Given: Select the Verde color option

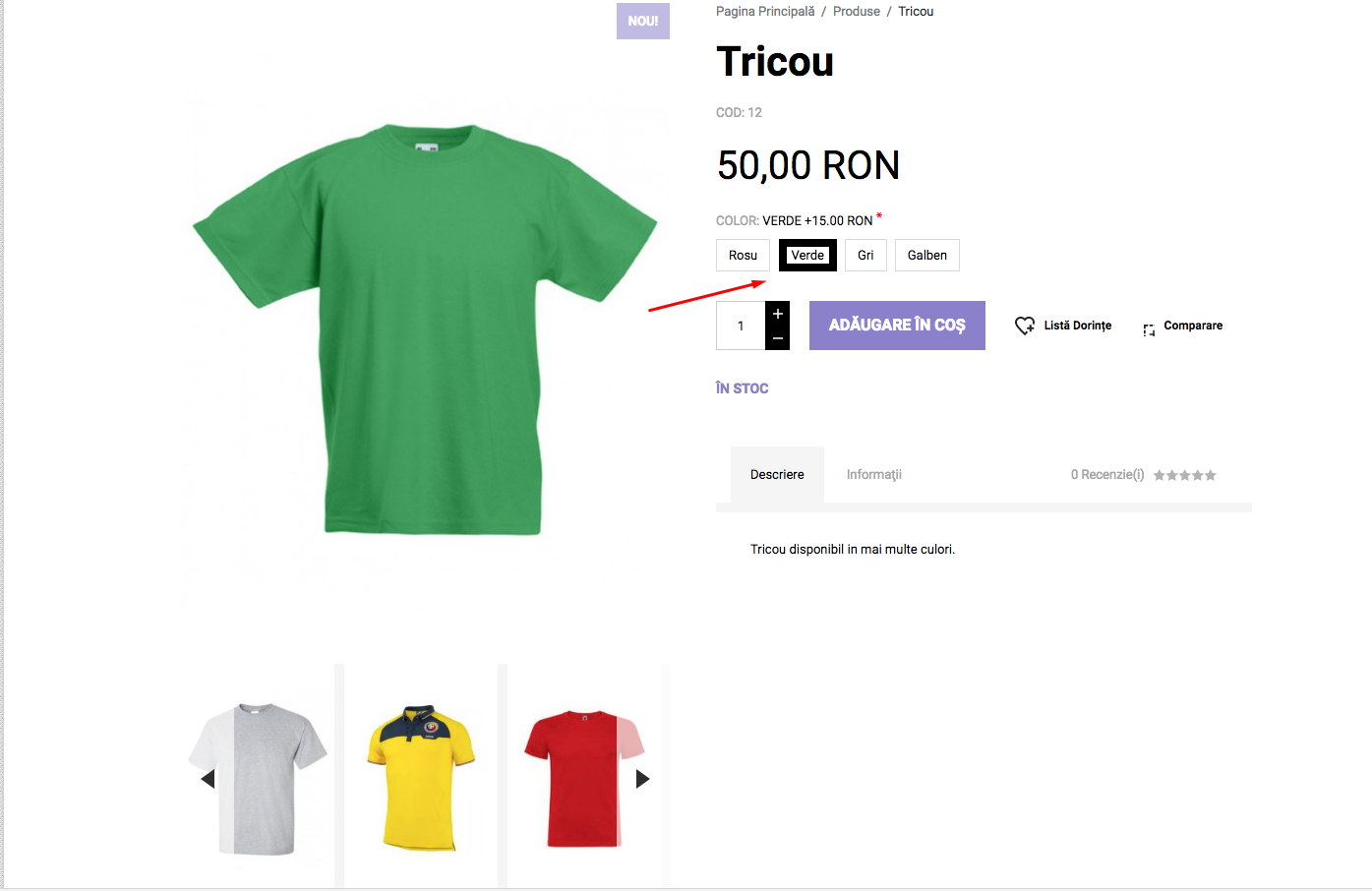Looking at the screenshot, I should (x=807, y=255).
